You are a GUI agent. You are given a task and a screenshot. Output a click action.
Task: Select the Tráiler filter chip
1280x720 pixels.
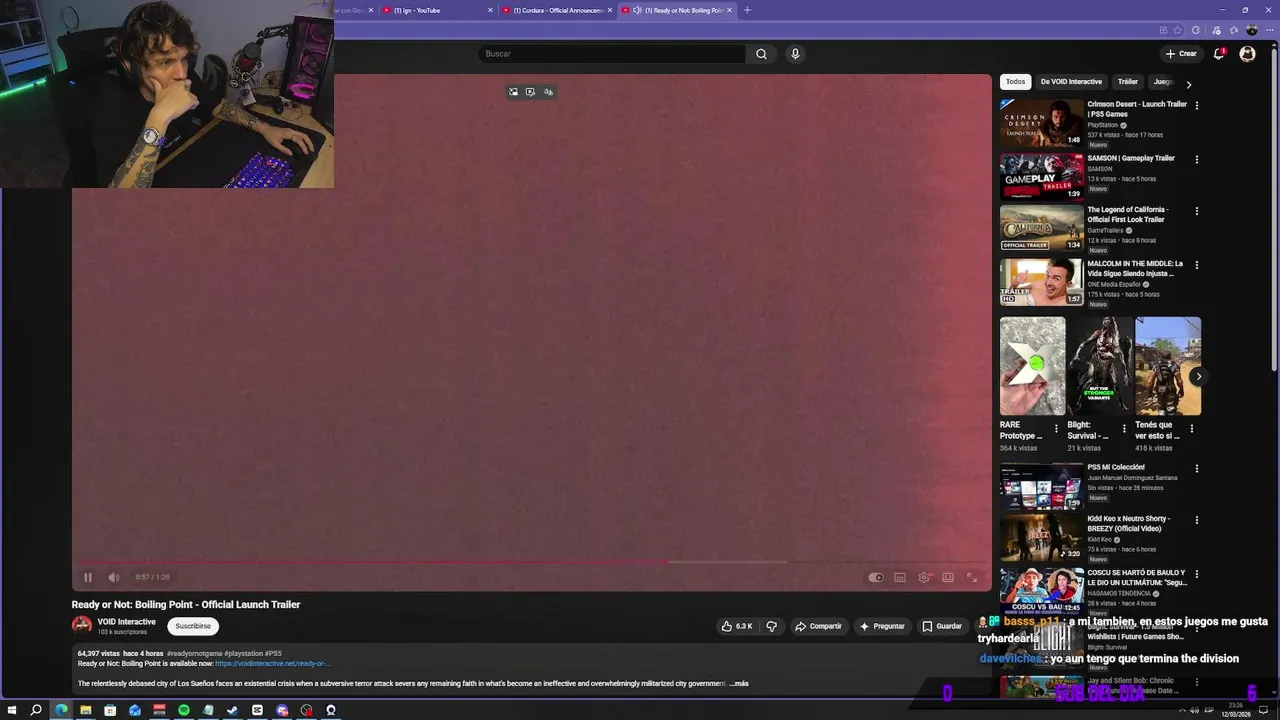(1128, 82)
